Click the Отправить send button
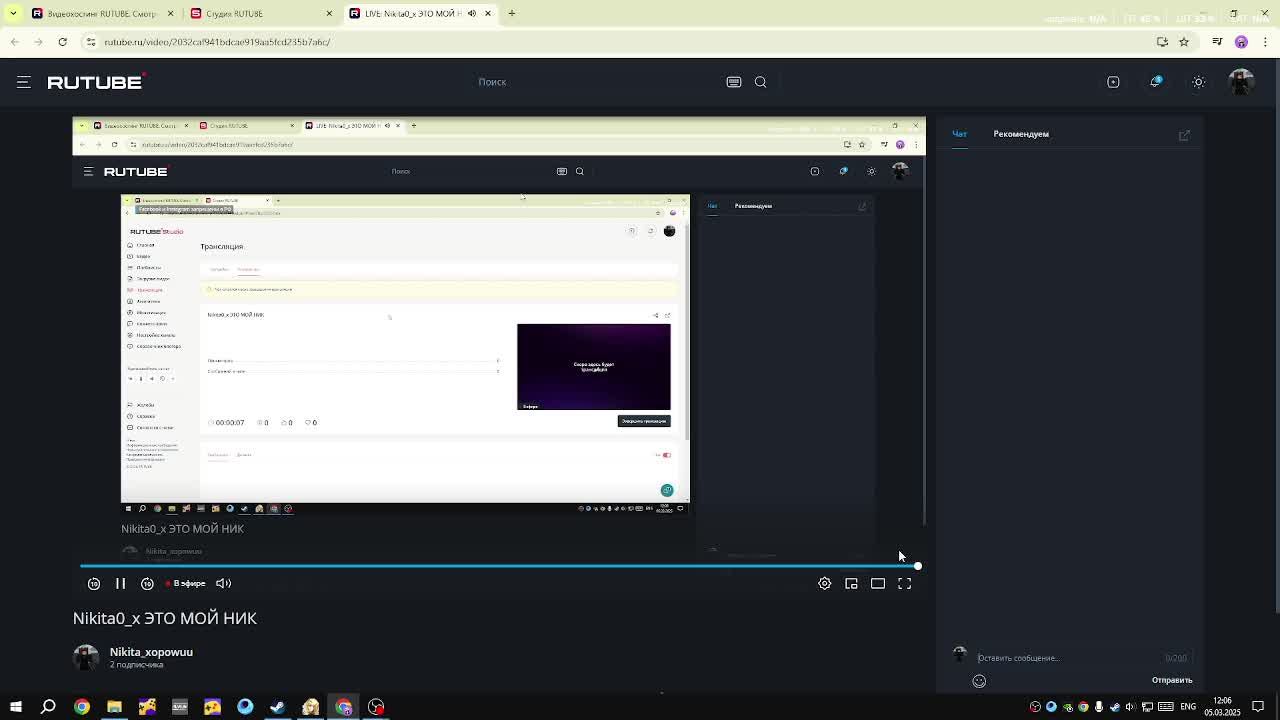 (x=1172, y=681)
